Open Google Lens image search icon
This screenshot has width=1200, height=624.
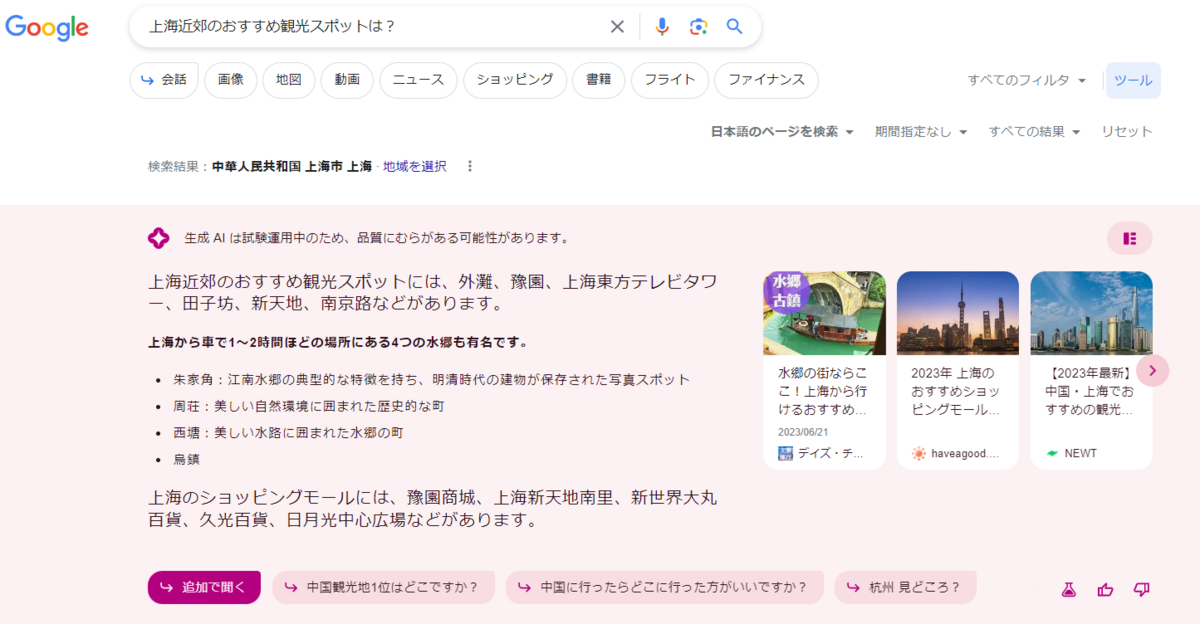699,27
